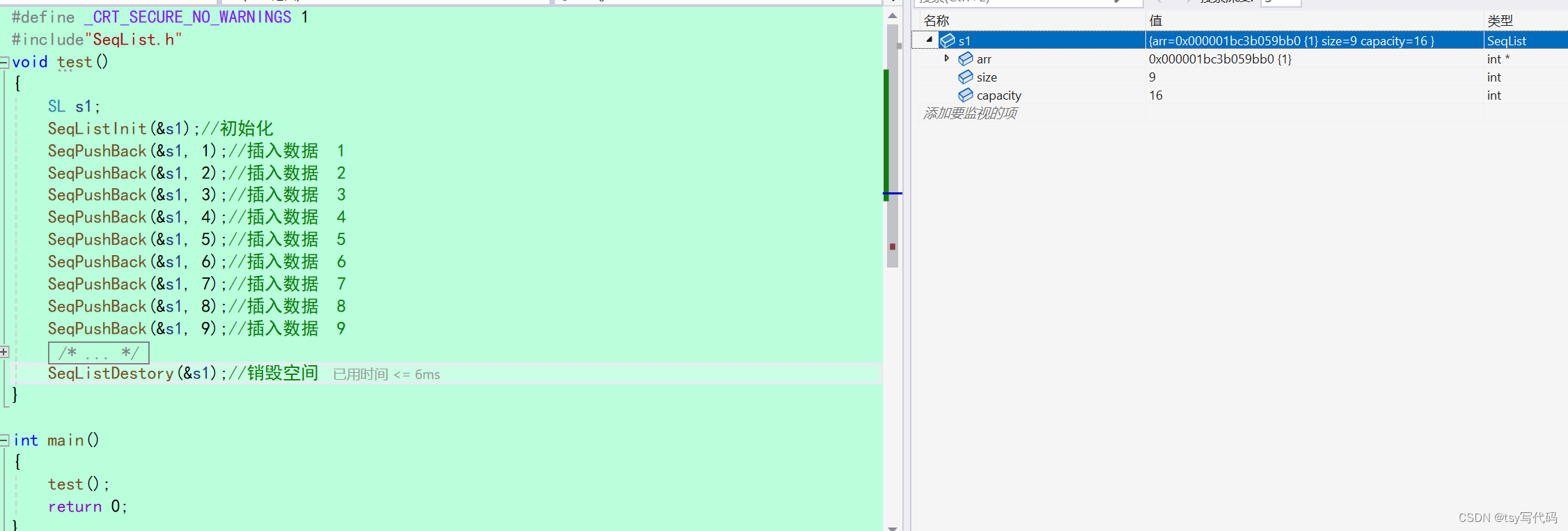Click the 'int *' type cell

click(x=1498, y=59)
